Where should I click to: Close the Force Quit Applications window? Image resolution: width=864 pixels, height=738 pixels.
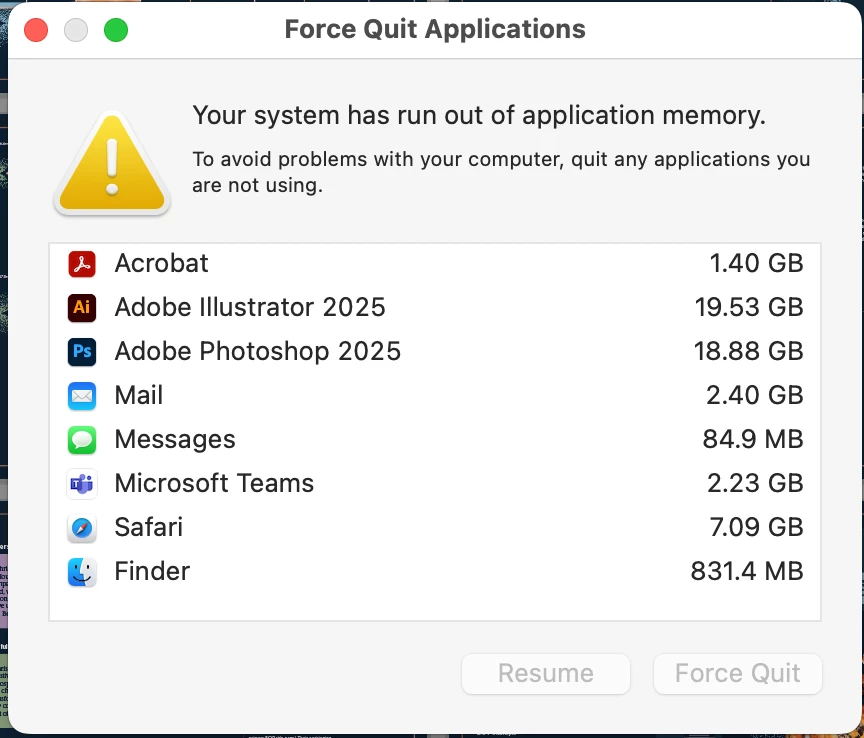pyautogui.click(x=36, y=30)
